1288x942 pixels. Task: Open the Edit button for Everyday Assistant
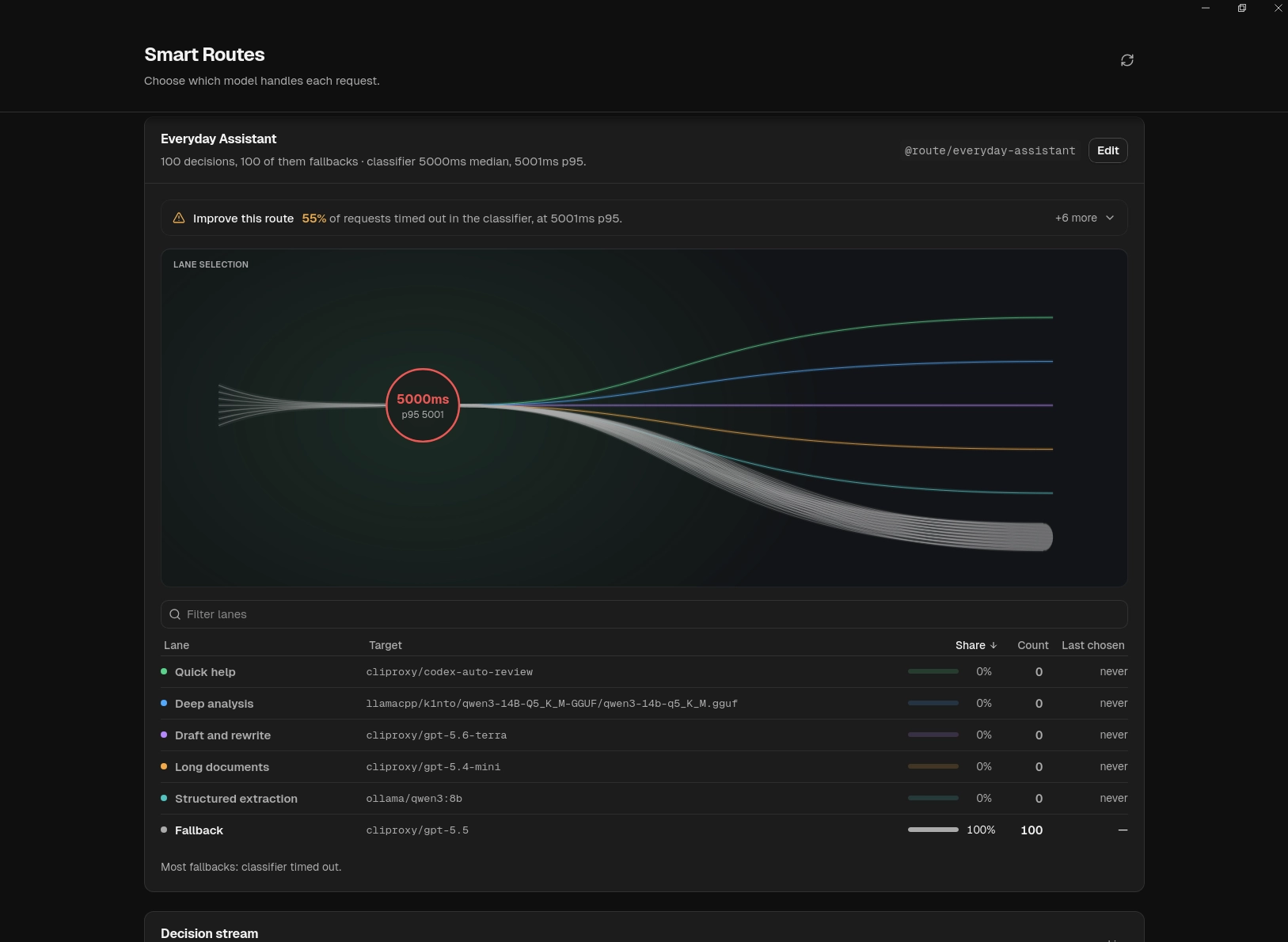(1108, 150)
